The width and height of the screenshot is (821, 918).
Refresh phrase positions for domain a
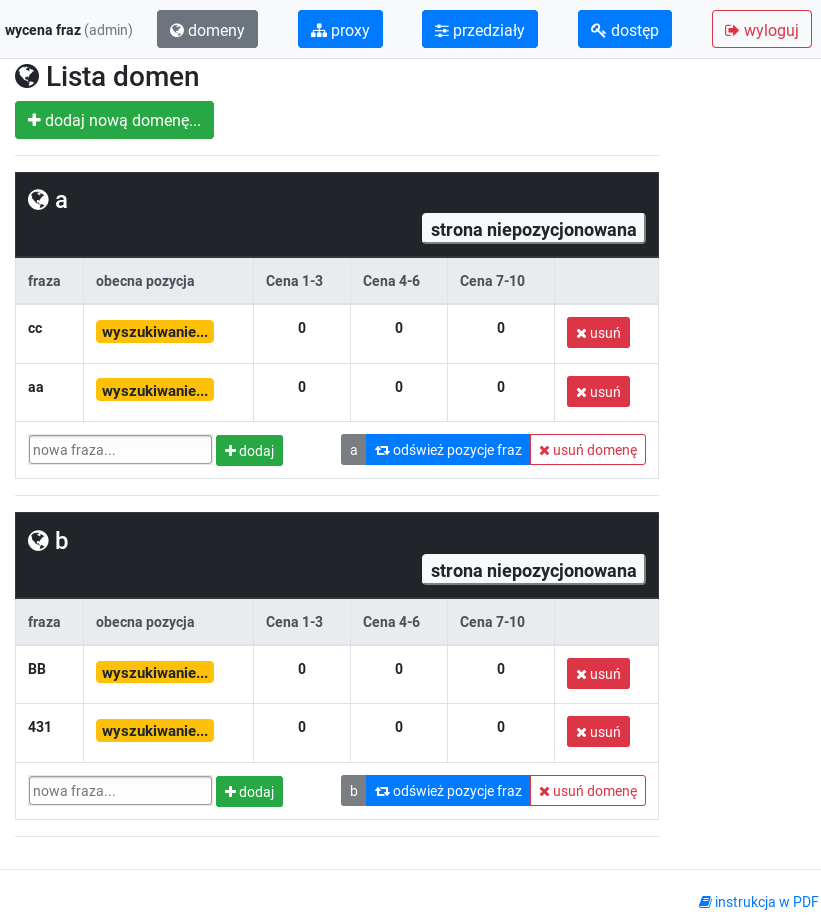(448, 450)
